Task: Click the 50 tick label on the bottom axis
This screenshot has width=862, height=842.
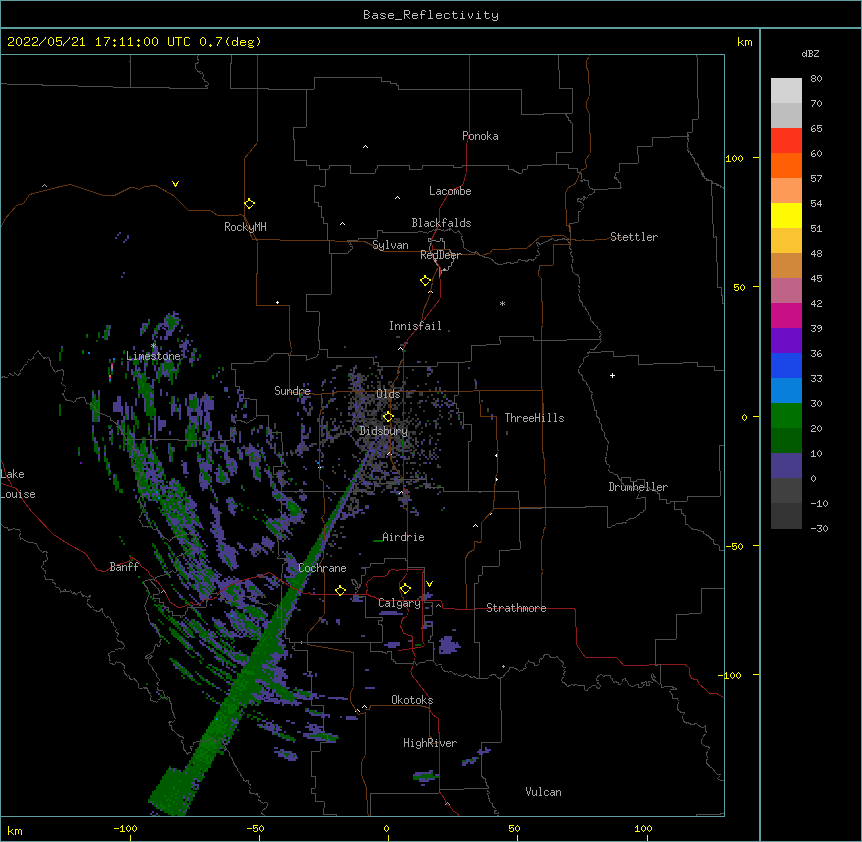Action: pos(514,828)
